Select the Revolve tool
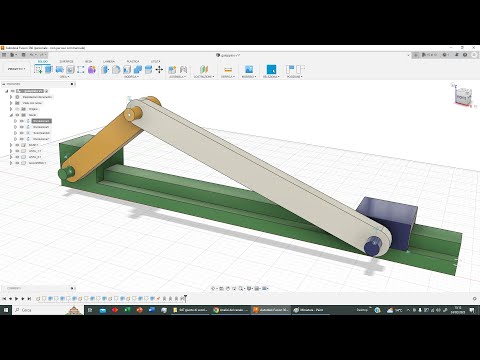The image size is (480, 360). coord(60,69)
